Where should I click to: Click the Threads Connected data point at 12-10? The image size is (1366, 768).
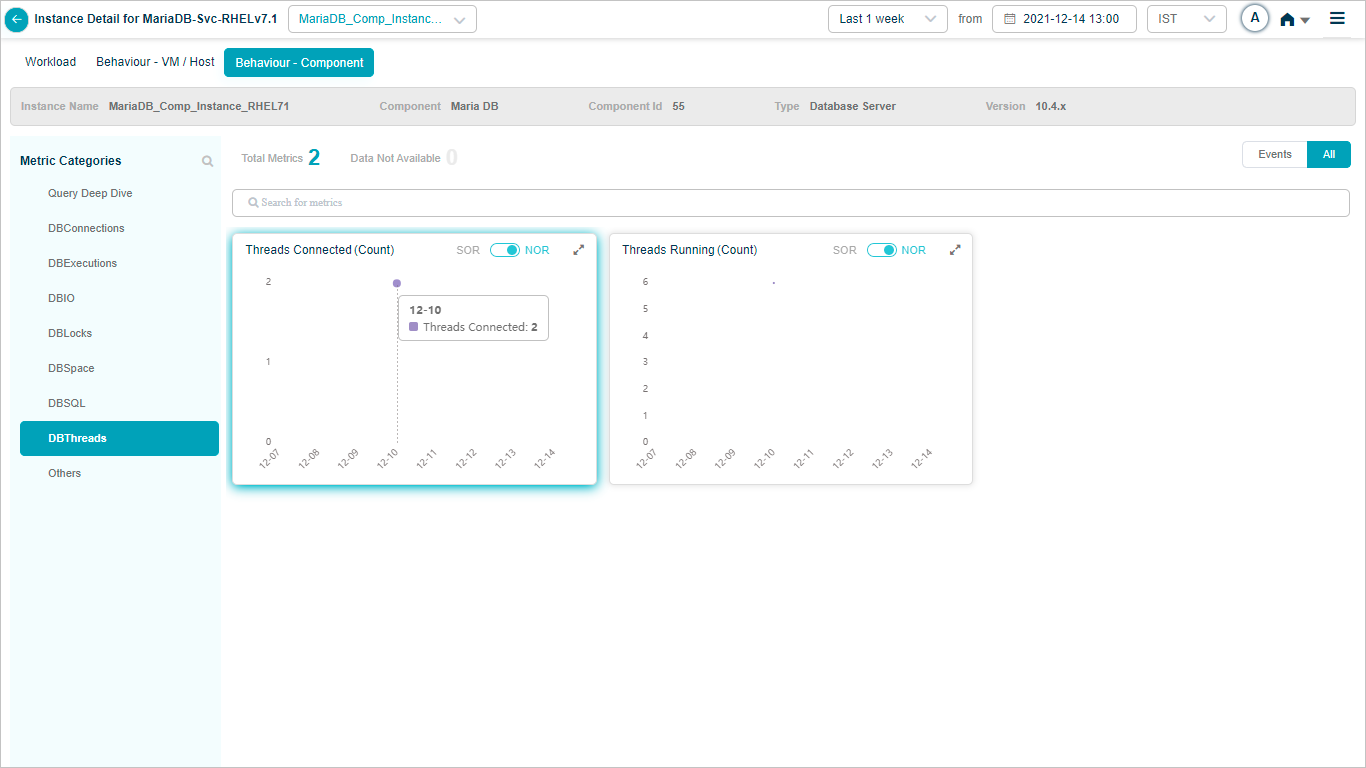coord(397,283)
